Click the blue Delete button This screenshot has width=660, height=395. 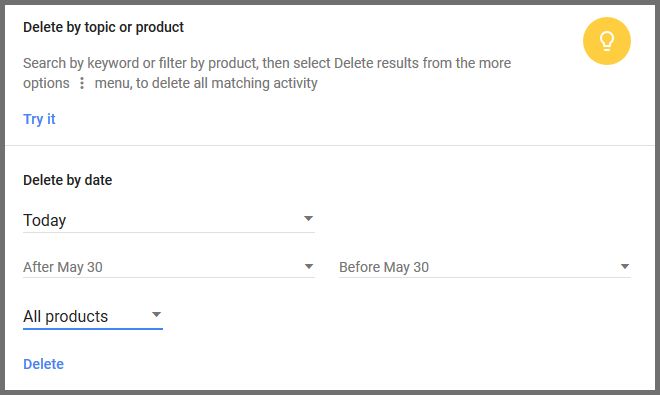pyautogui.click(x=43, y=364)
